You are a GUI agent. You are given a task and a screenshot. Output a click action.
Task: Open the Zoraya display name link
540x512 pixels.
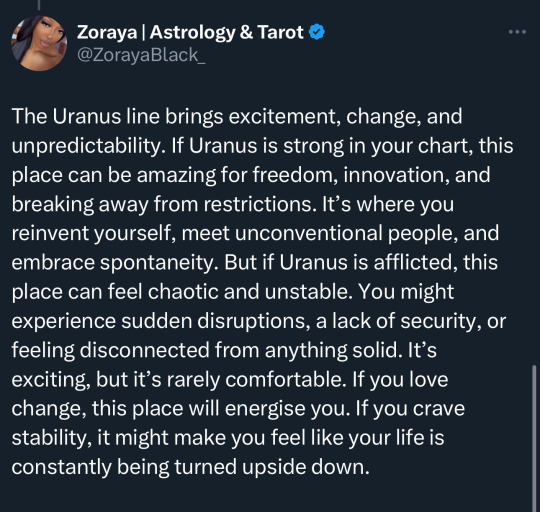point(107,32)
